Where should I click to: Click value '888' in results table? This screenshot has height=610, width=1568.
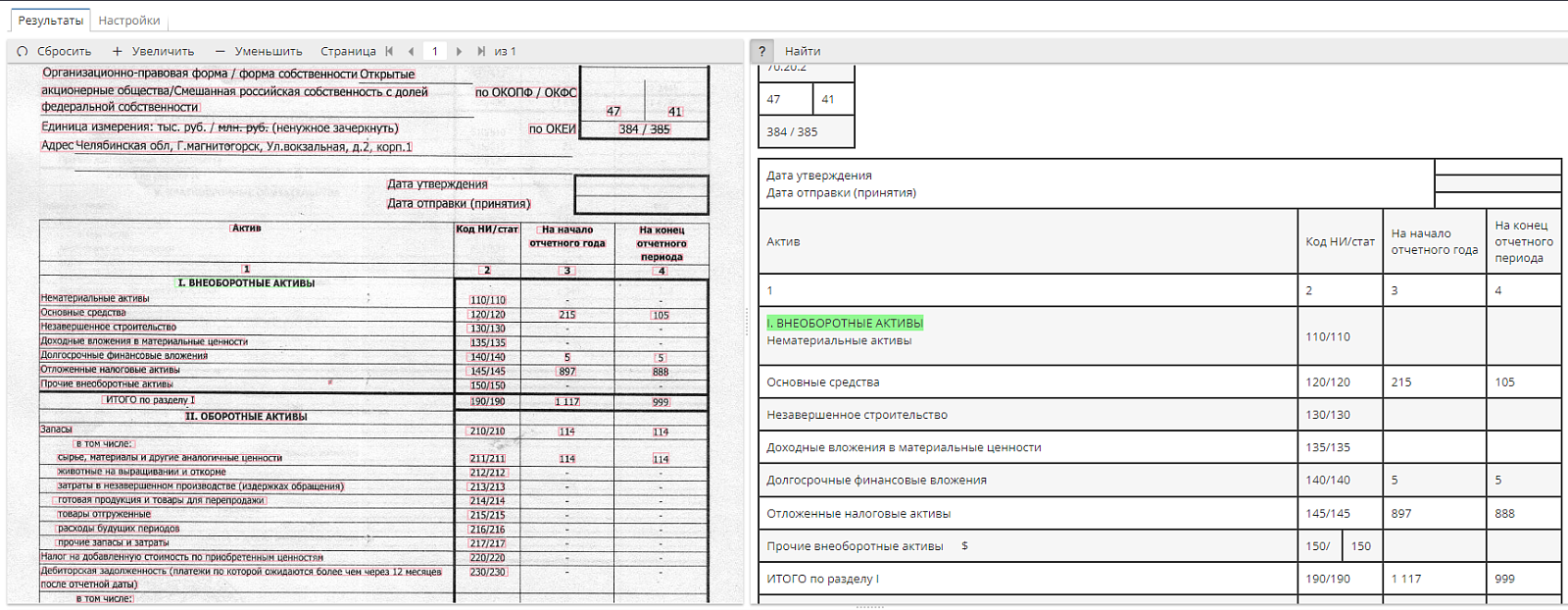pos(1504,513)
